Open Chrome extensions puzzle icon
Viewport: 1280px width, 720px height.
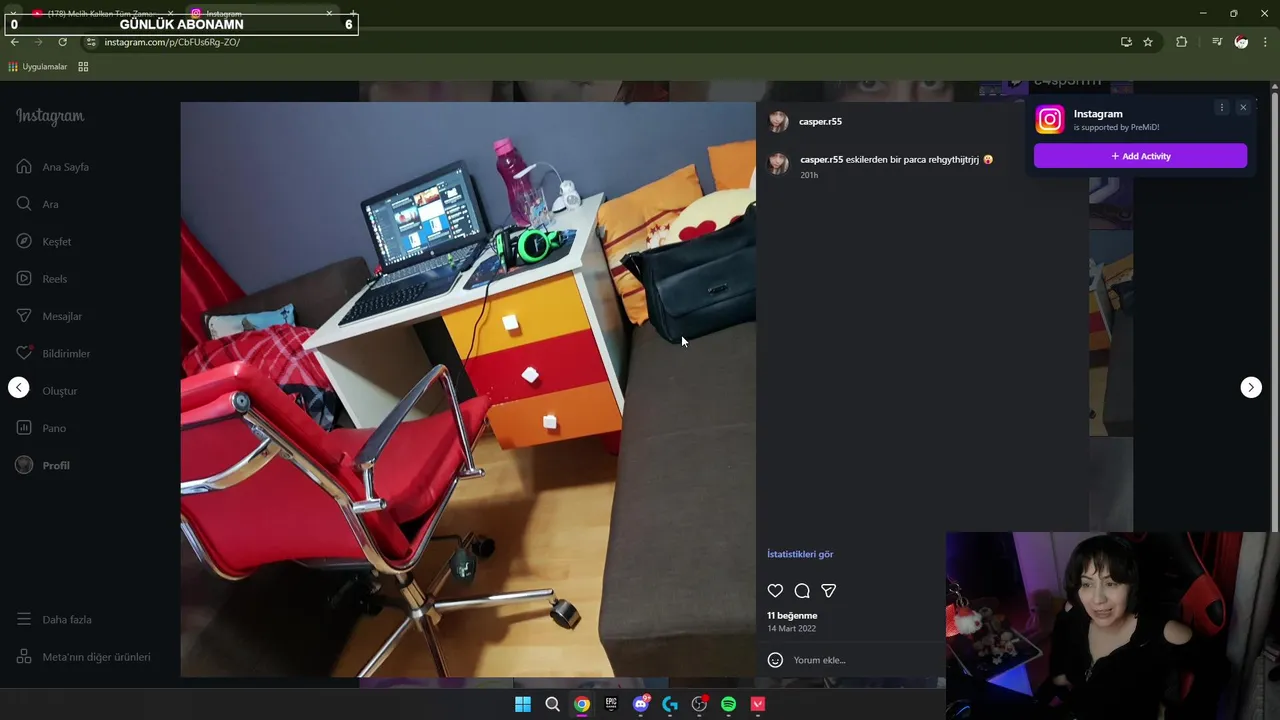point(1182,42)
